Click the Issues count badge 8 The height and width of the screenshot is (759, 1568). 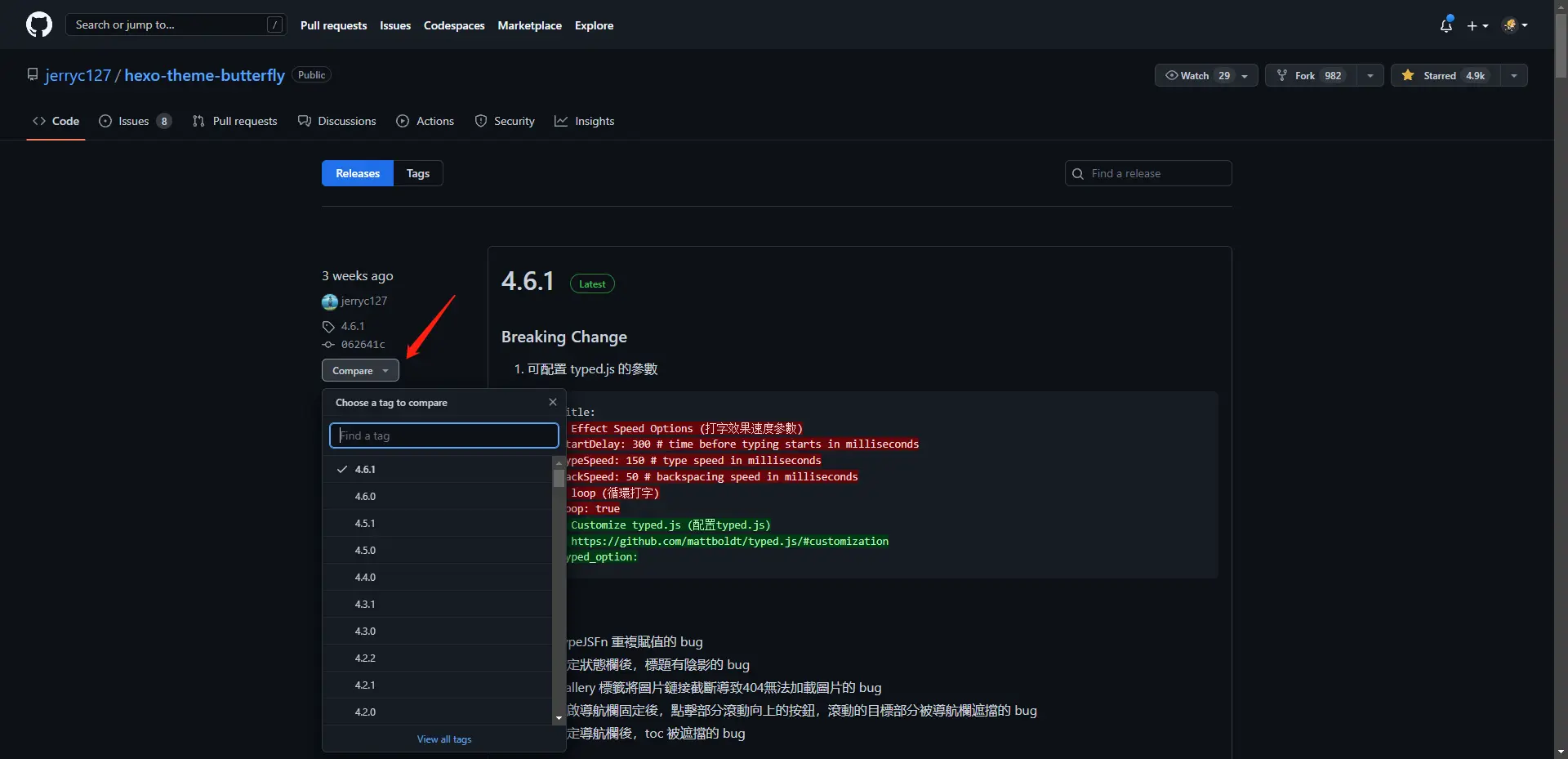coord(164,121)
